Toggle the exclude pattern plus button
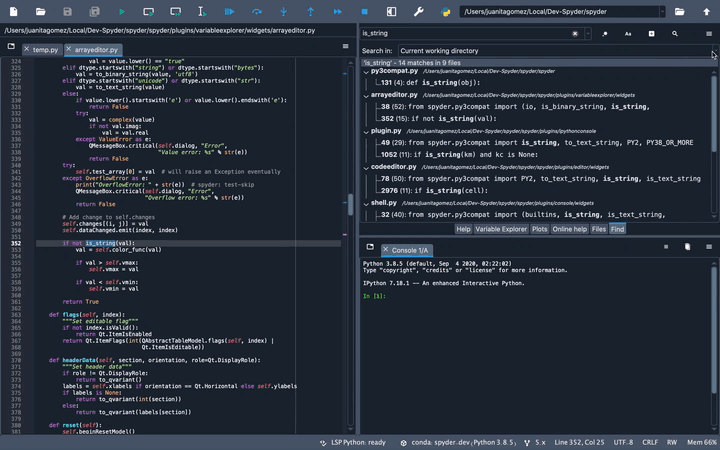The image size is (720, 450). (x=651, y=33)
